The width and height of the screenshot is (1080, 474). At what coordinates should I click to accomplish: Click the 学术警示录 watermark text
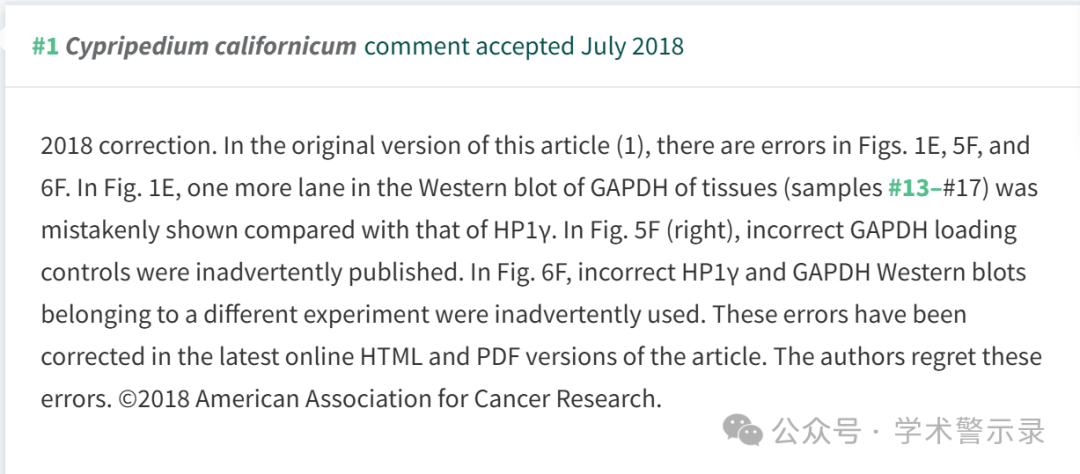[969, 431]
